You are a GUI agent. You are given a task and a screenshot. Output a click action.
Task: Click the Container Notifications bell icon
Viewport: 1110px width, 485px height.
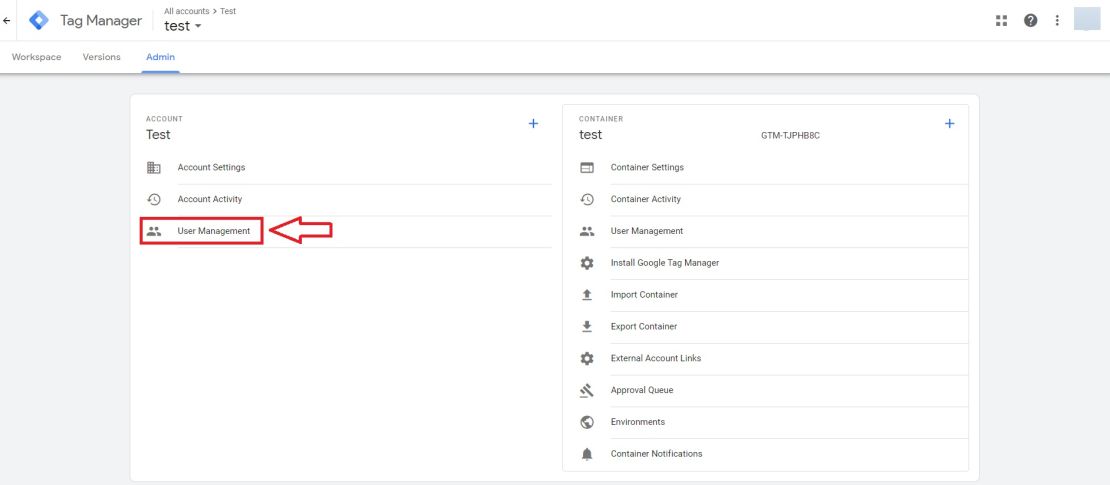click(x=587, y=454)
